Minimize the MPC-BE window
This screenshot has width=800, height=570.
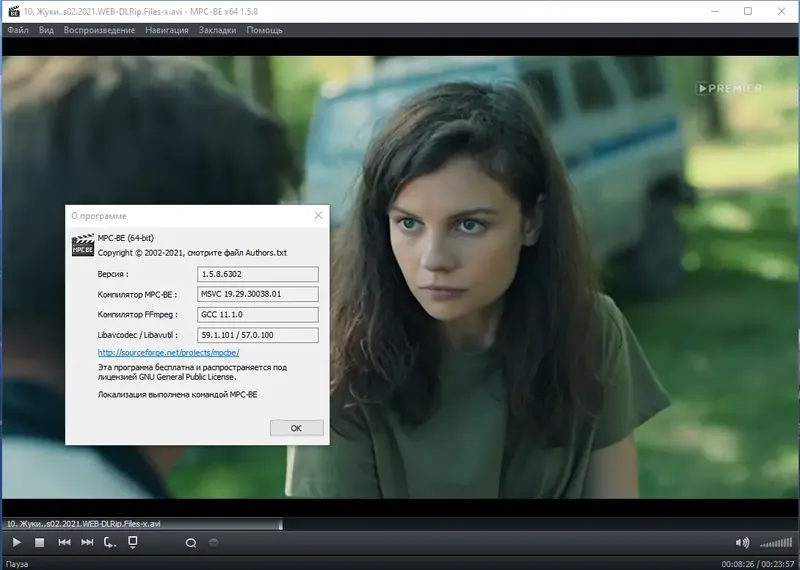coord(715,11)
